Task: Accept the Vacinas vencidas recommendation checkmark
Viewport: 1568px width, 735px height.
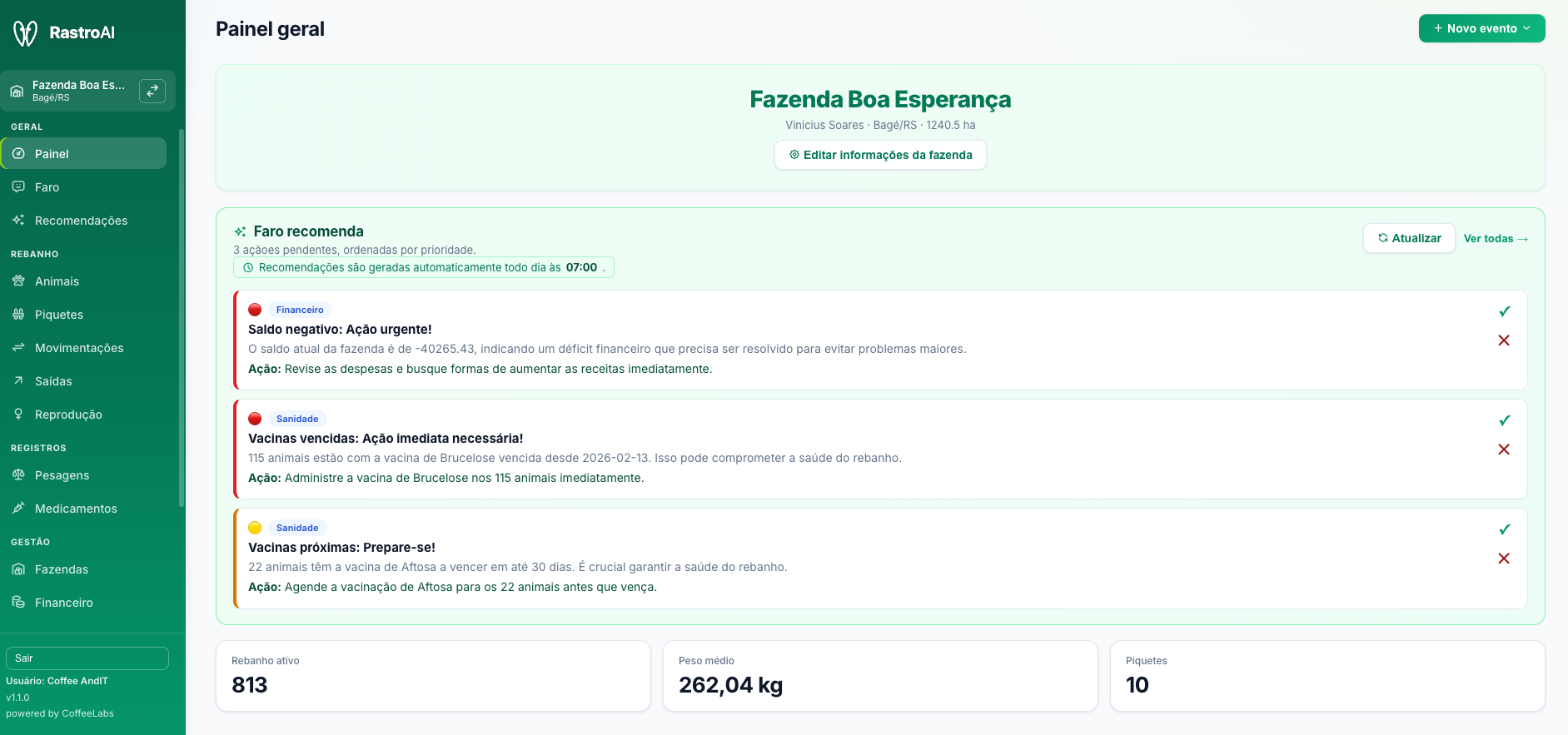Action: coord(1504,420)
